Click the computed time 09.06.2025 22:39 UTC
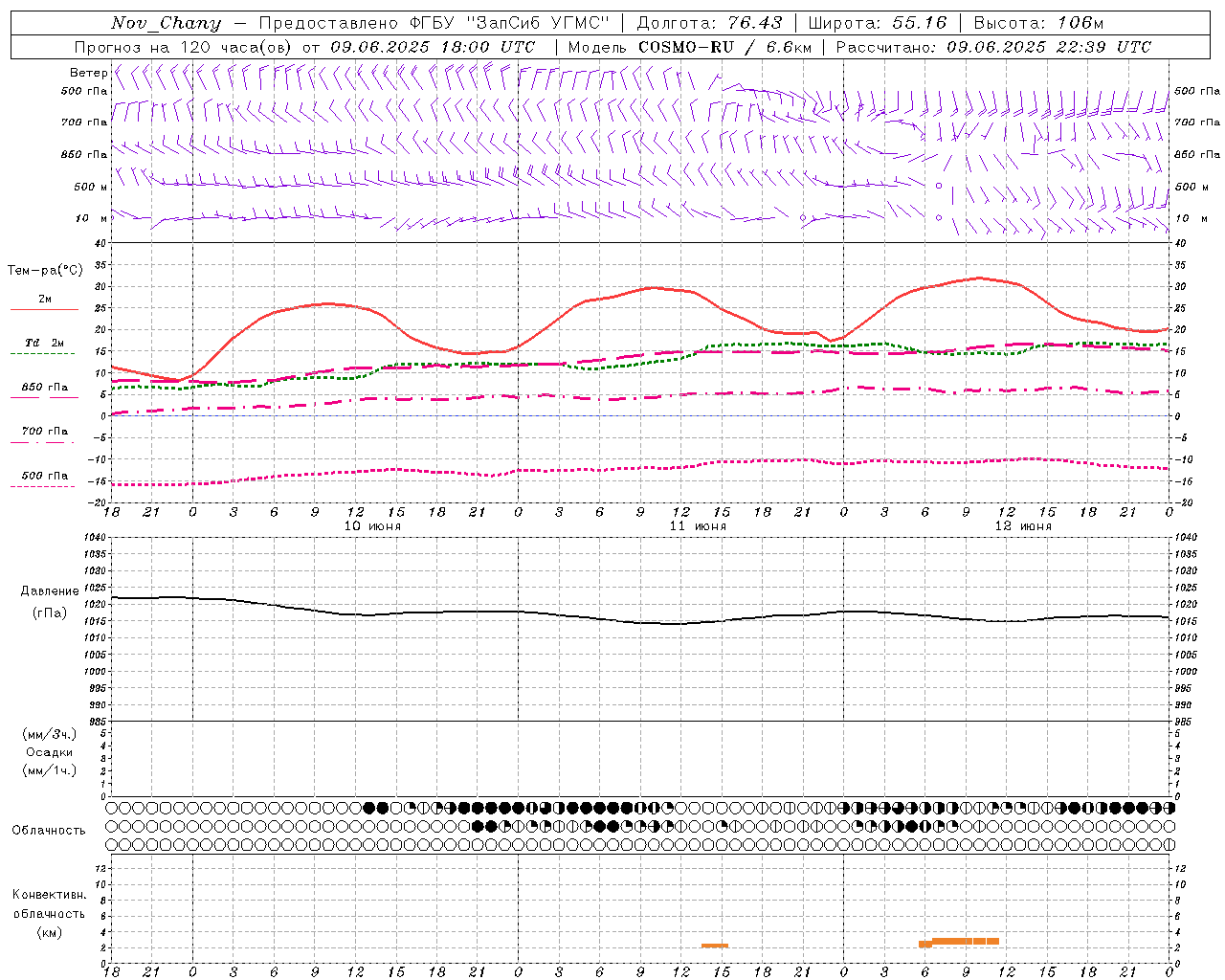1225x980 pixels. [1049, 47]
